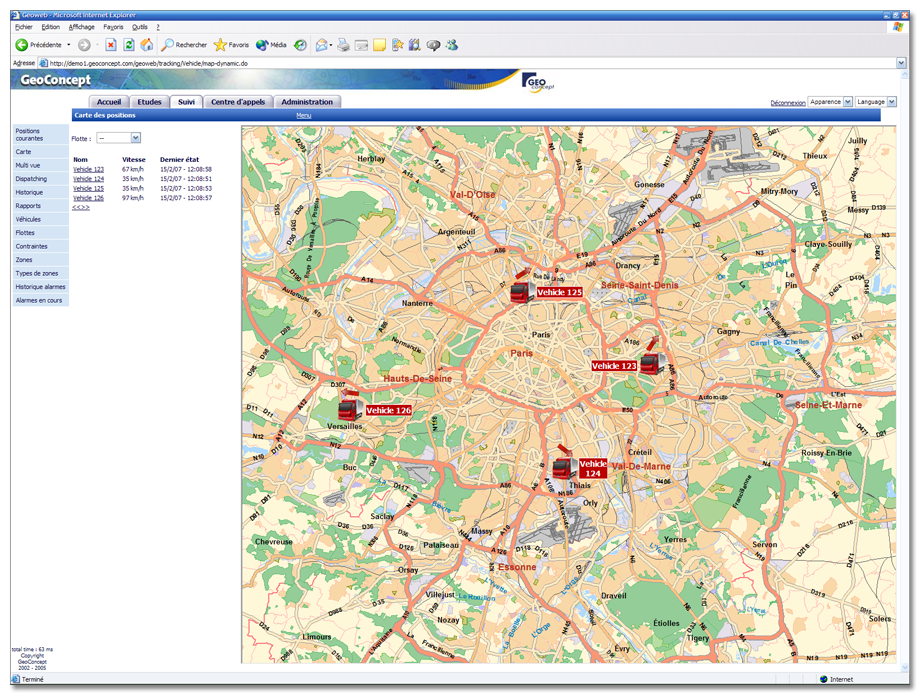Image resolution: width=920 pixels, height=695 pixels.
Task: Expand the Language dropdown
Action: (890, 102)
